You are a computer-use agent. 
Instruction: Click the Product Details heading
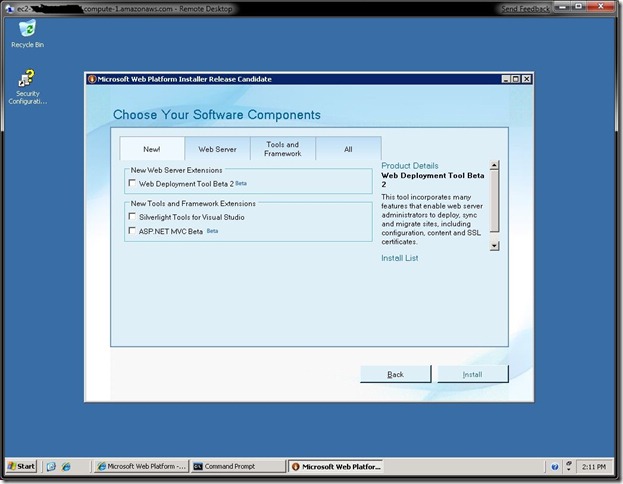pyautogui.click(x=410, y=166)
